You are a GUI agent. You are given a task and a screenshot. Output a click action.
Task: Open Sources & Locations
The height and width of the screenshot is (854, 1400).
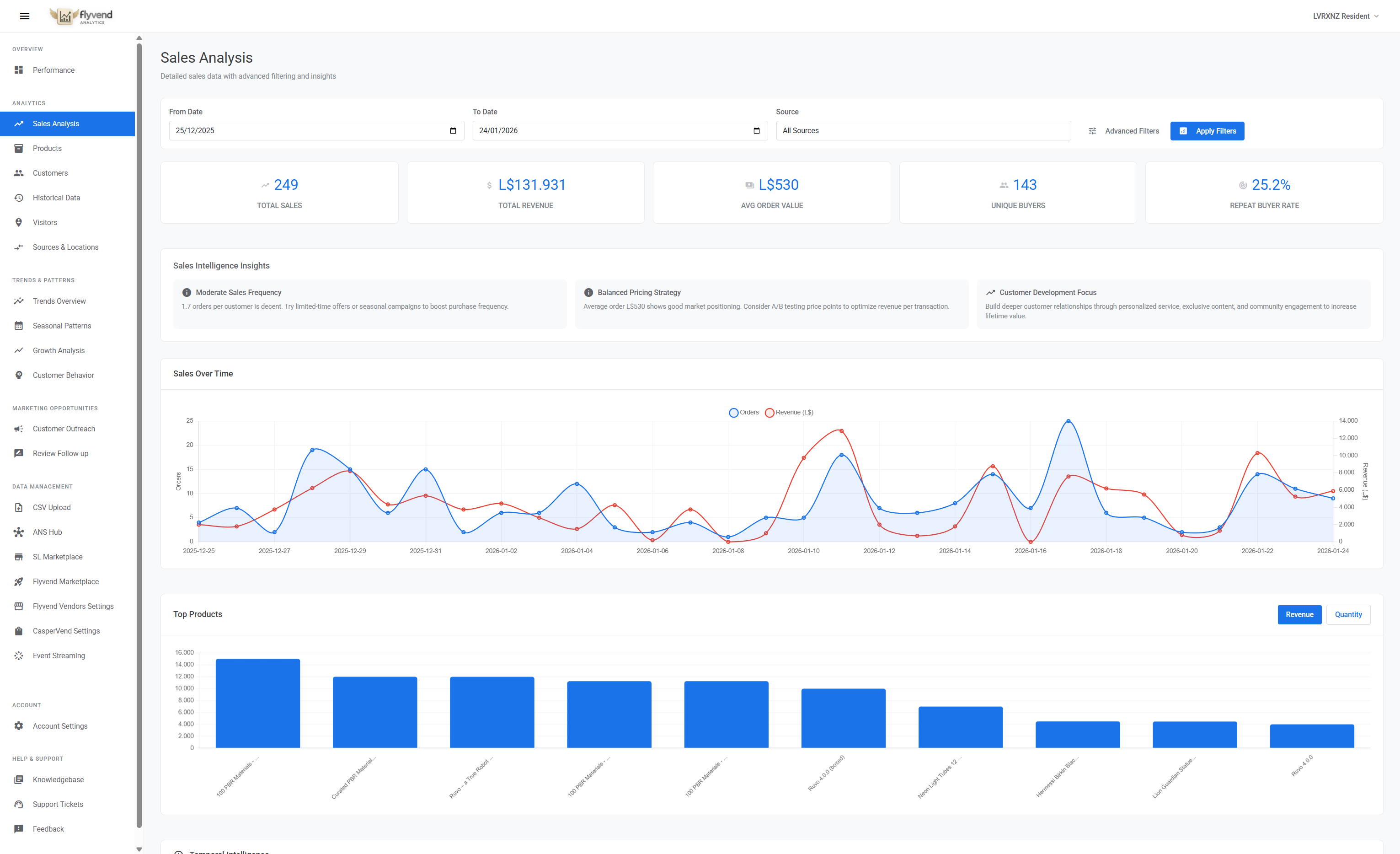pos(65,247)
